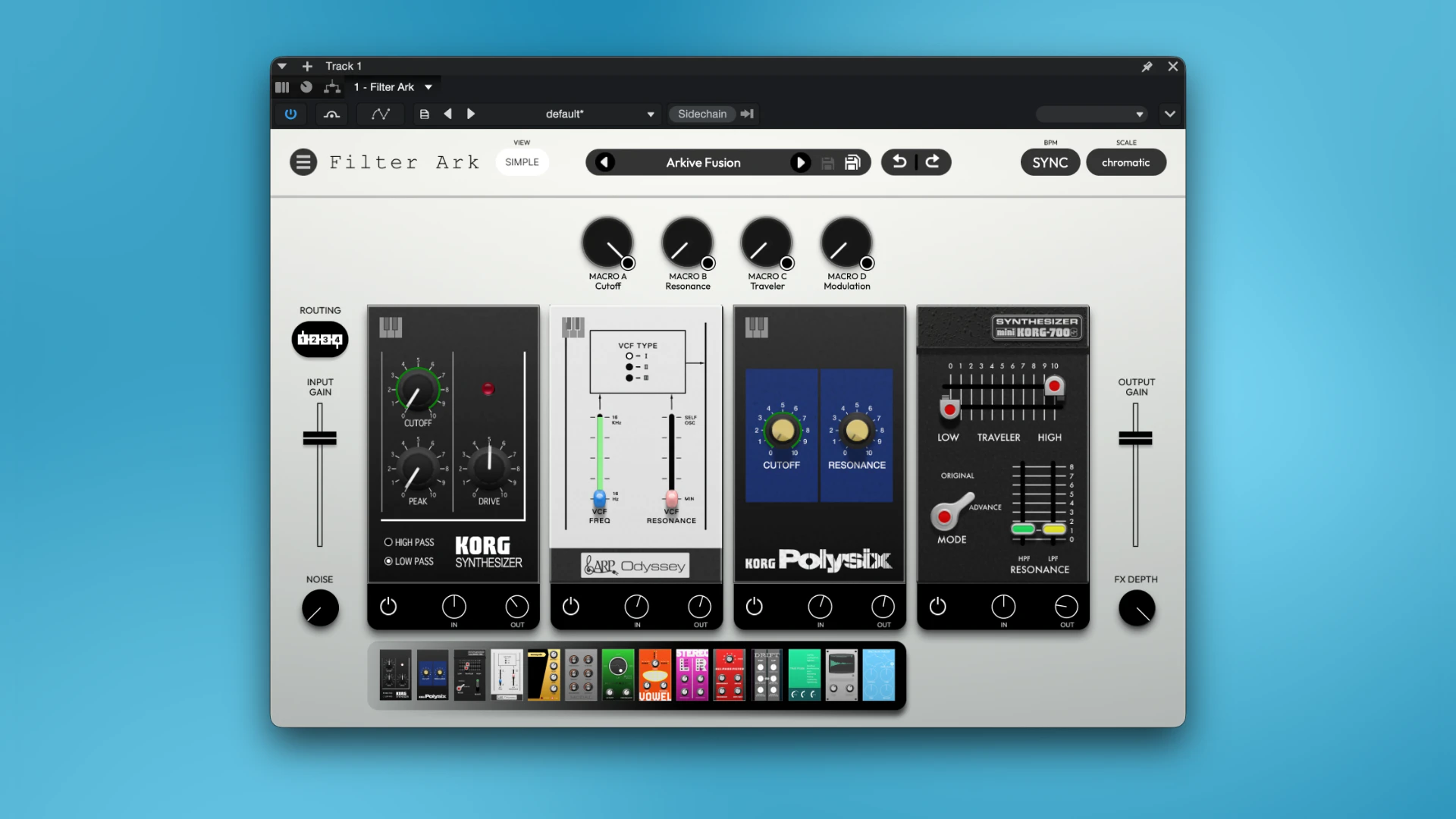Click the FX DEPTH knob
This screenshot has width=1456, height=819.
[1137, 608]
